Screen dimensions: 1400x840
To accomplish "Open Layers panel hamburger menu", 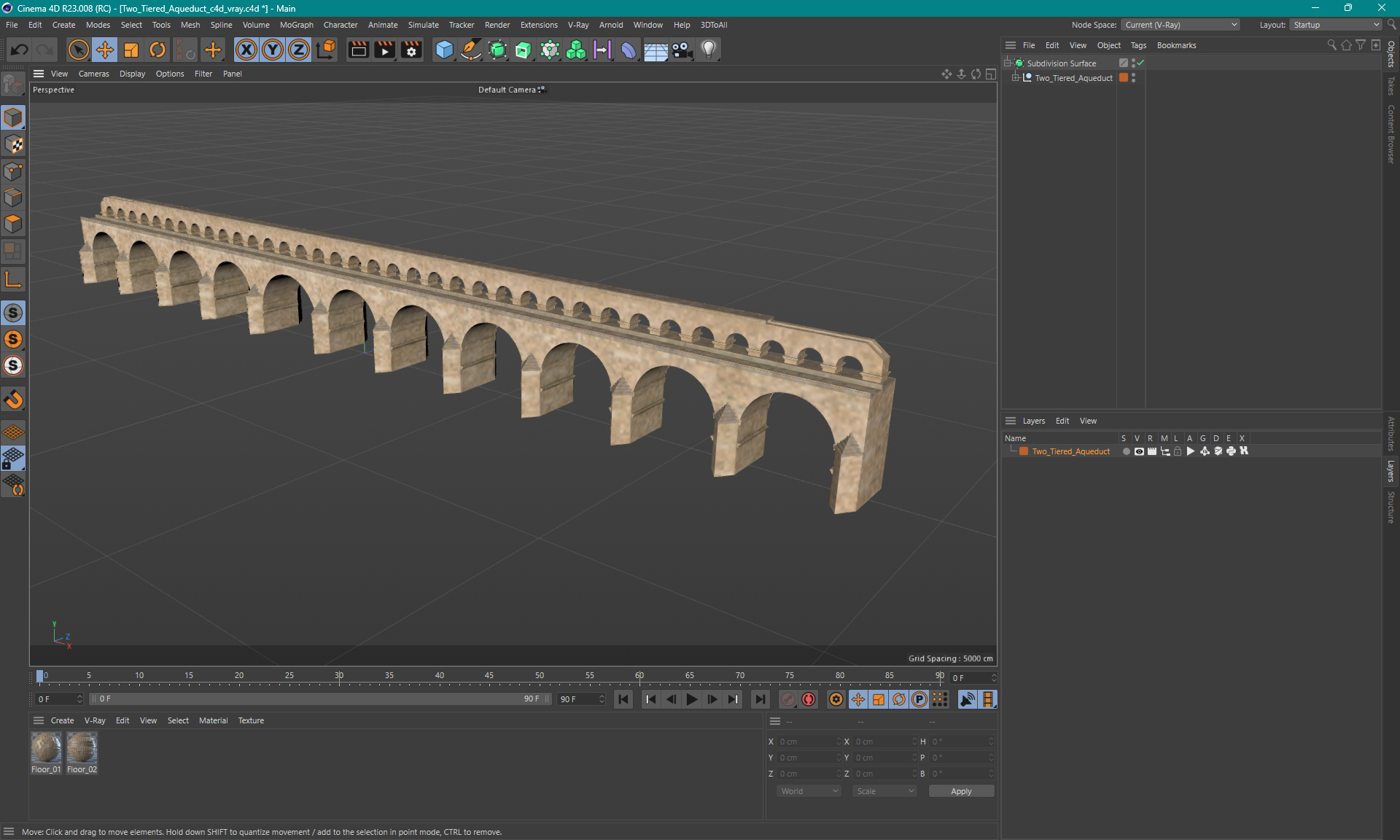I will (x=1011, y=421).
